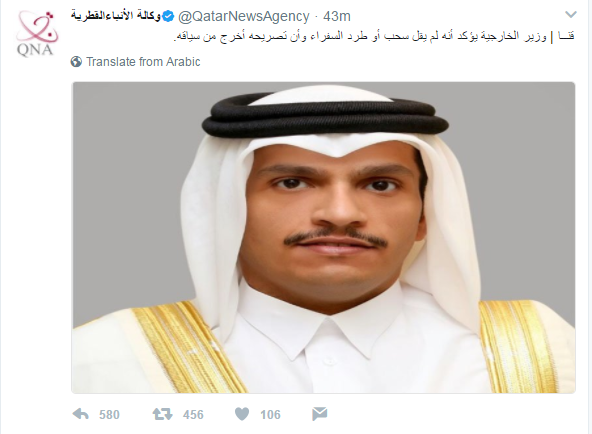Click the Arabic account display name

115,16
